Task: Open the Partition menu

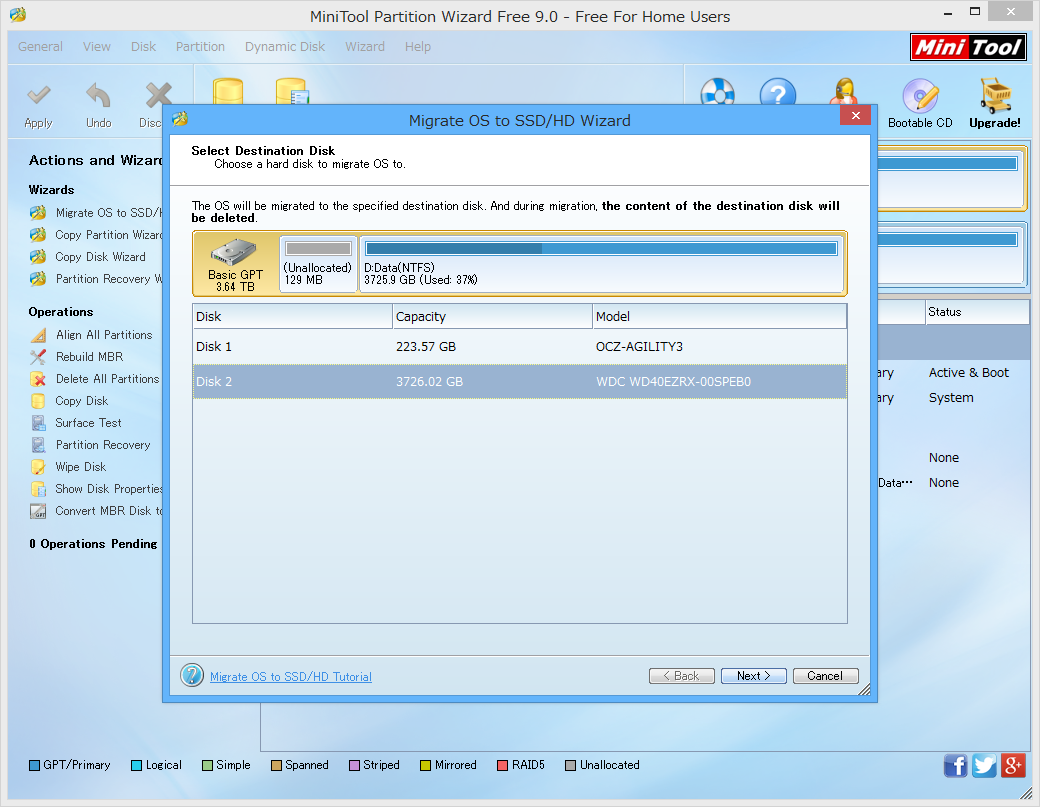Action: click(x=200, y=46)
